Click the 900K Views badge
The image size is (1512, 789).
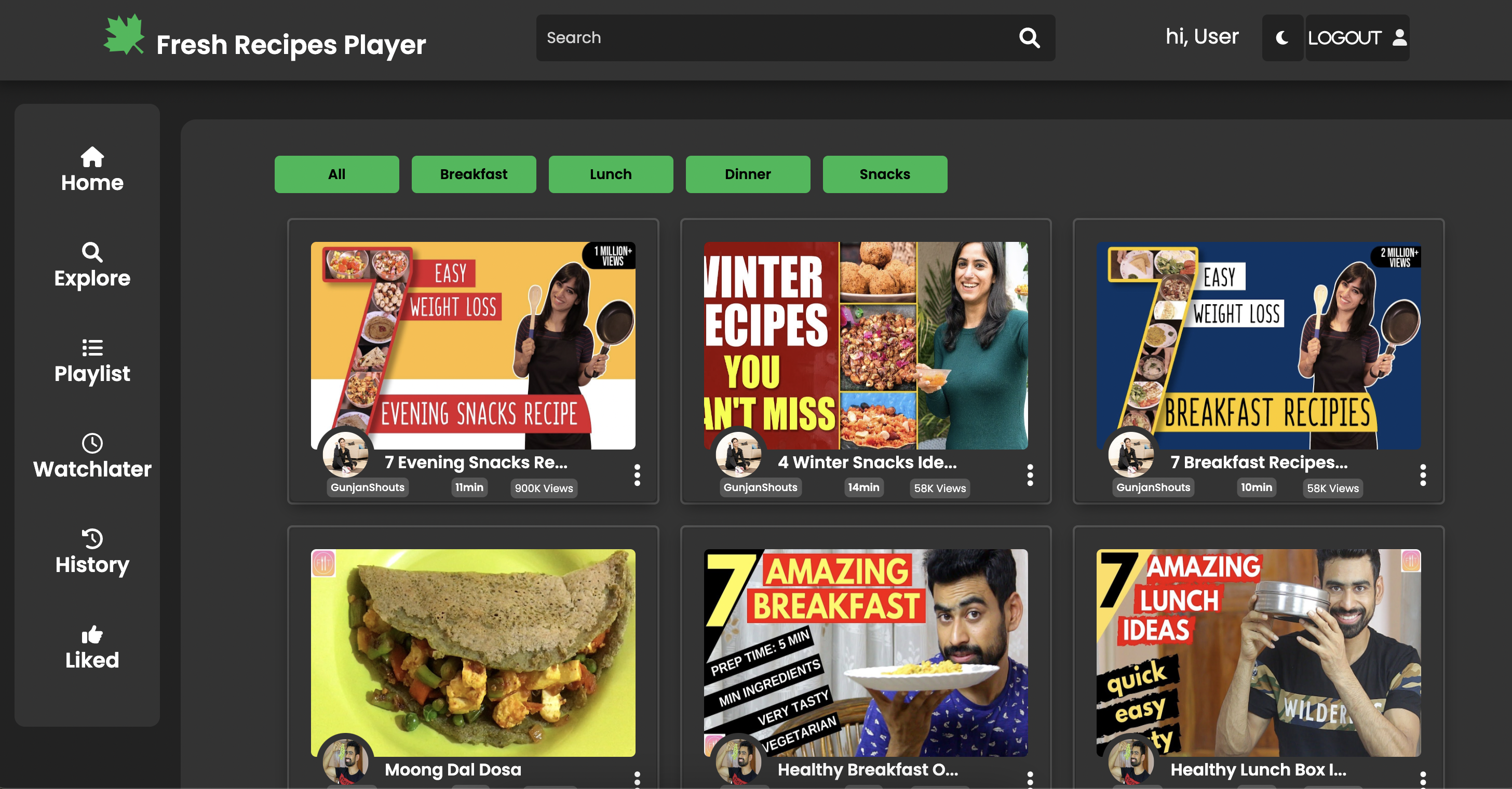click(544, 488)
